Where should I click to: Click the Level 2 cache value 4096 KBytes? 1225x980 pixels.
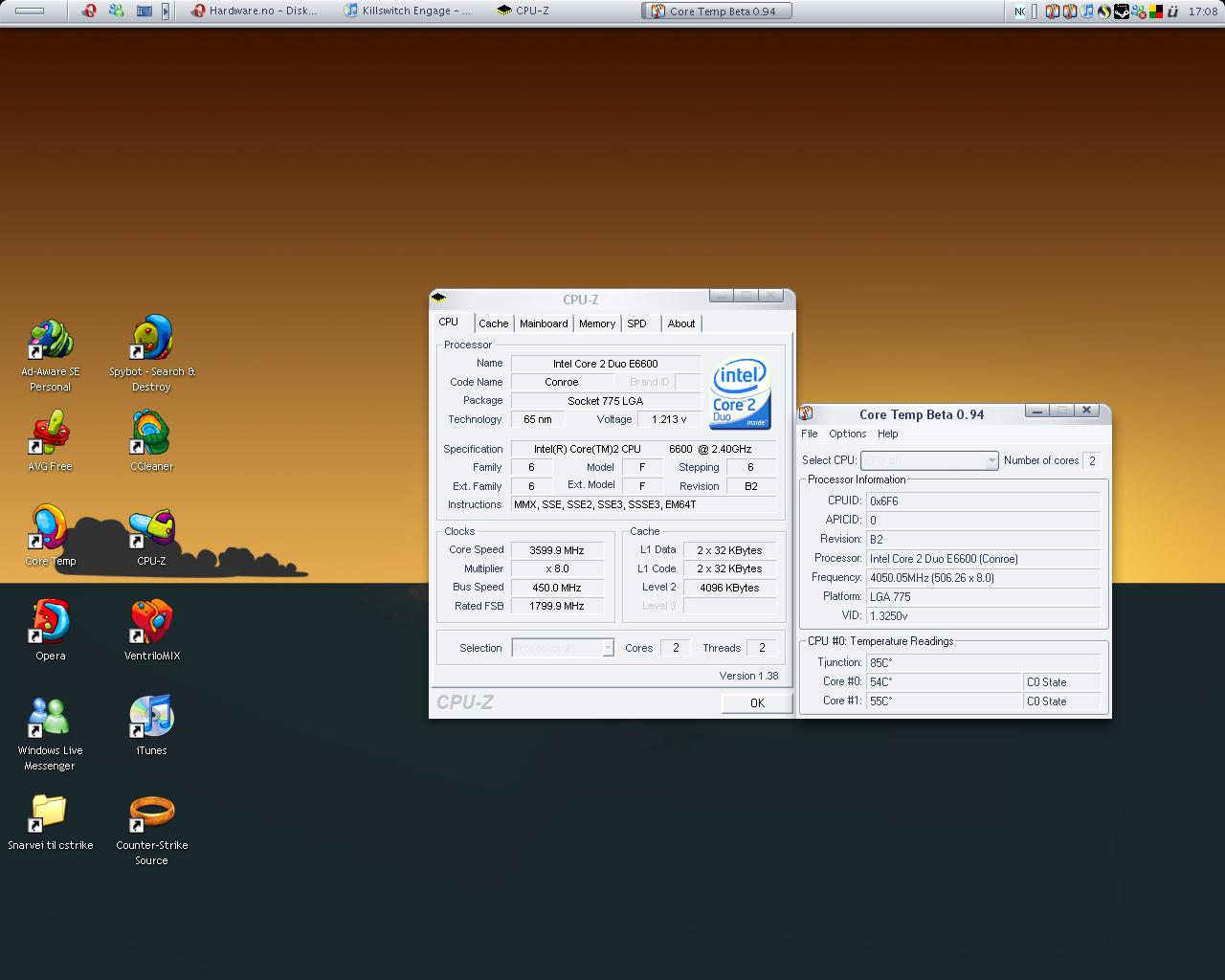pyautogui.click(x=729, y=588)
